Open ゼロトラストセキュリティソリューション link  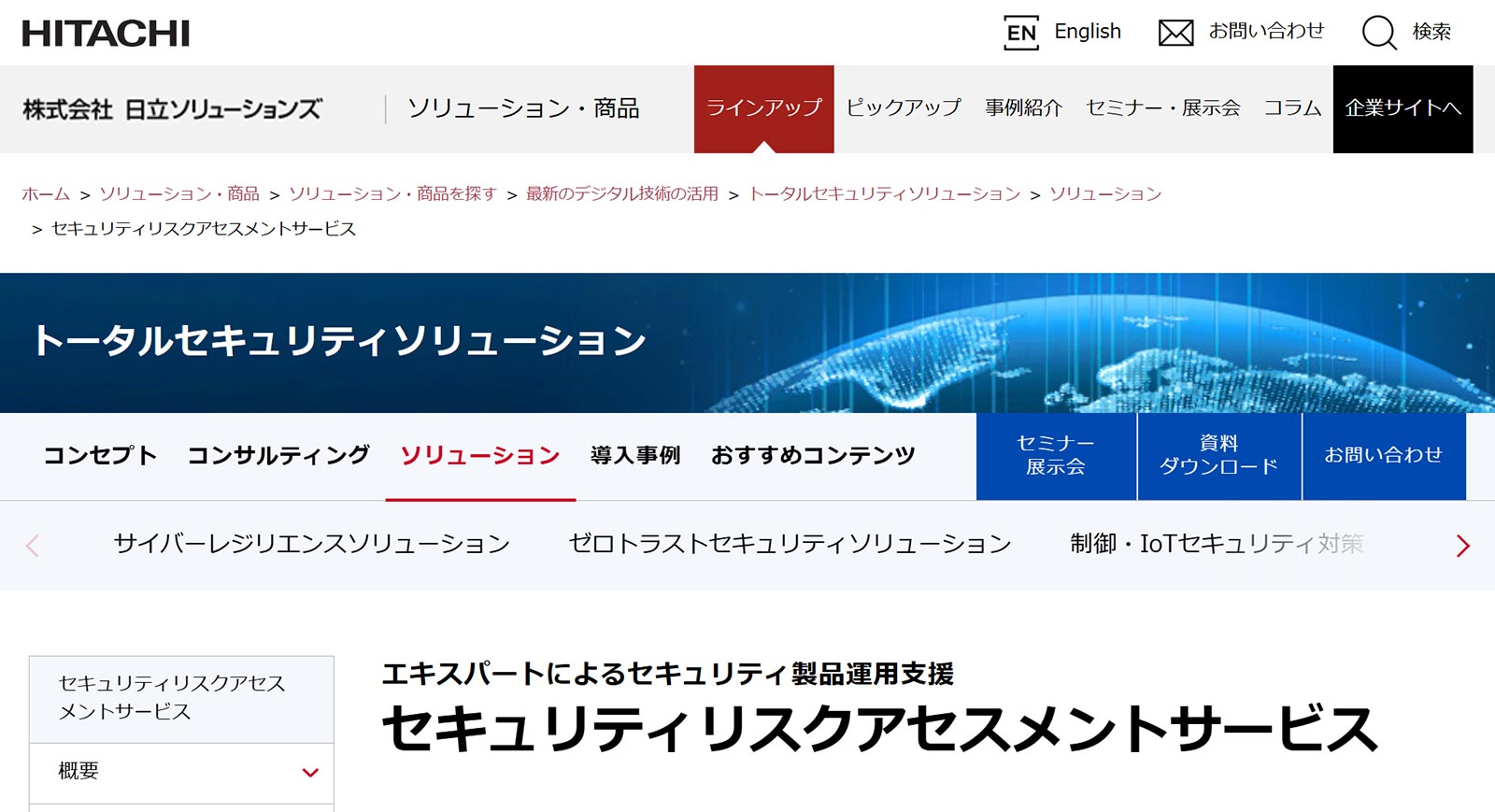click(x=790, y=544)
